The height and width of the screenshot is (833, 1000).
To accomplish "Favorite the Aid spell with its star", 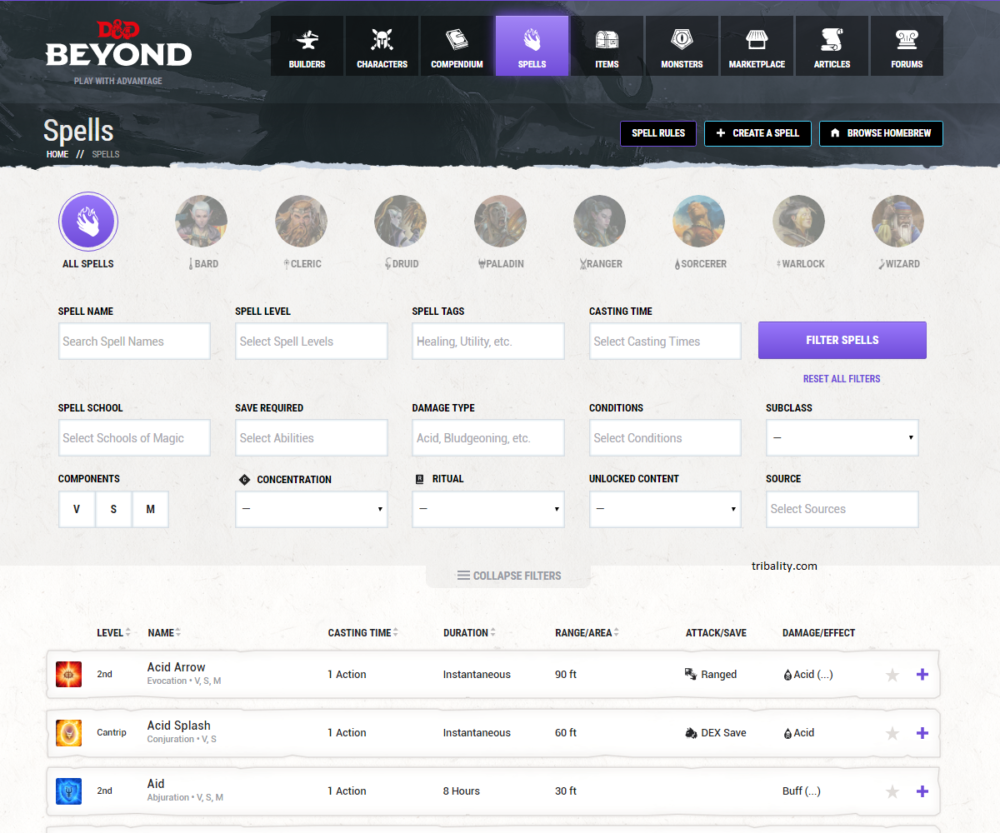I will tap(892, 792).
